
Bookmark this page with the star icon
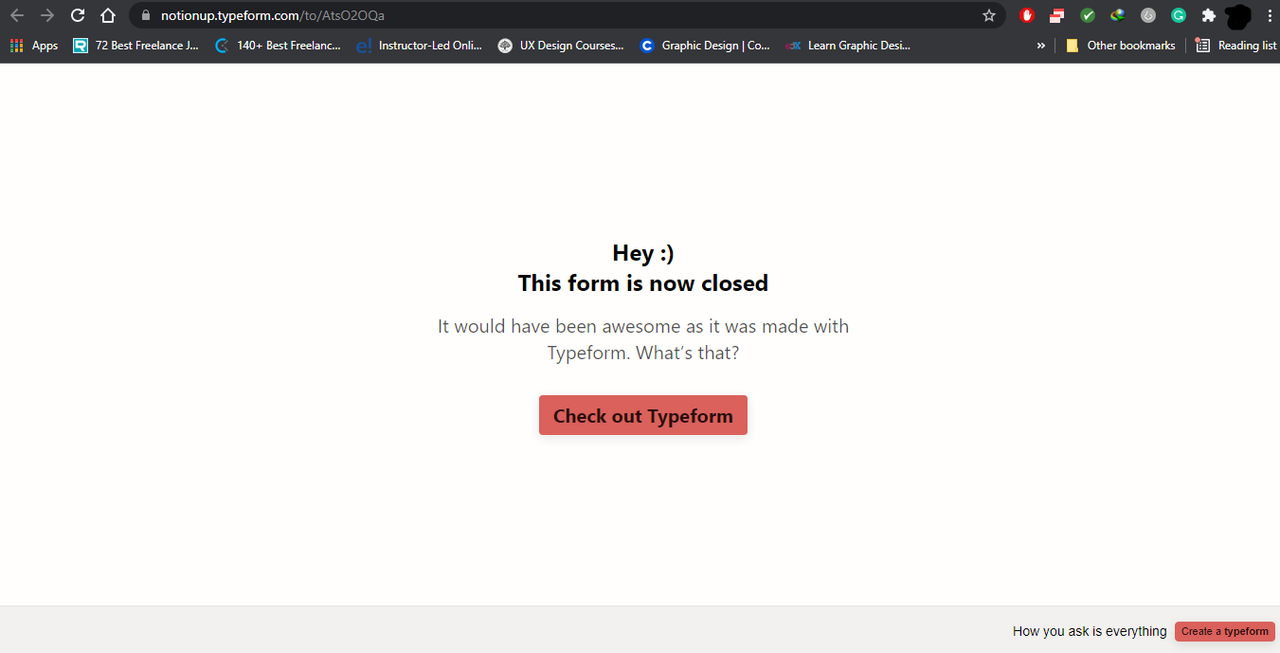[x=989, y=15]
